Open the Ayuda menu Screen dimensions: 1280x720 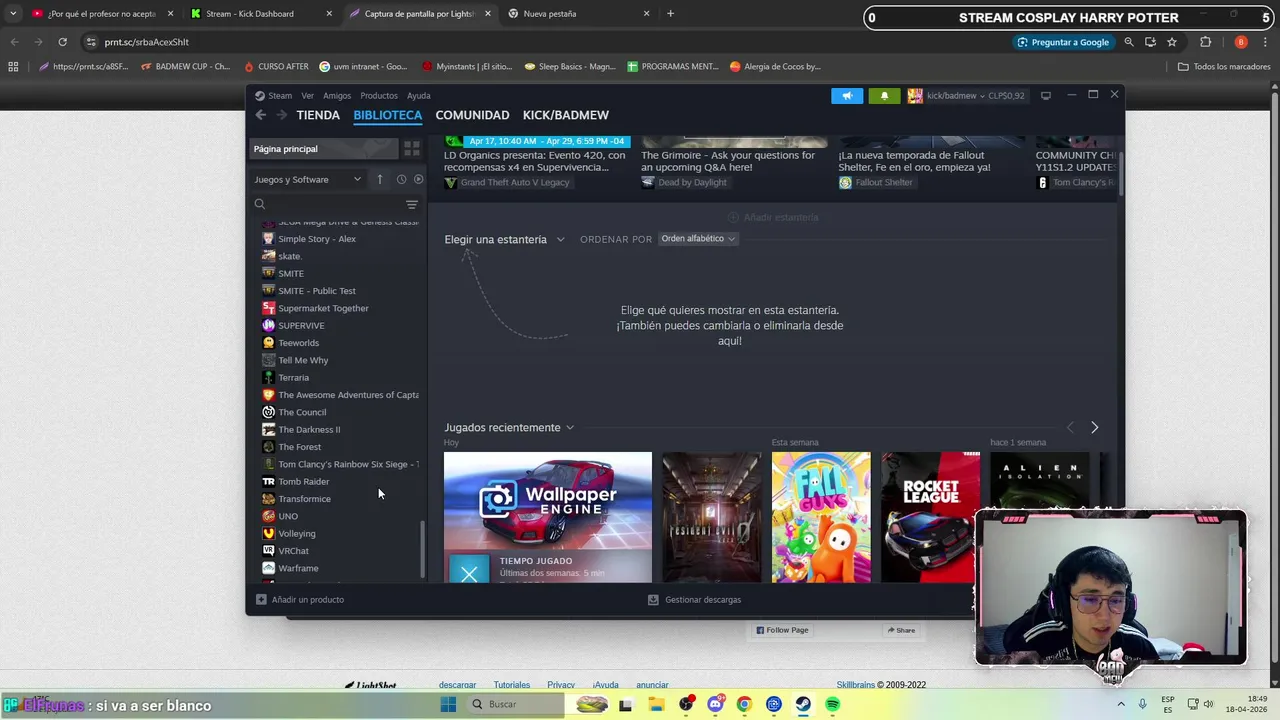pos(418,96)
